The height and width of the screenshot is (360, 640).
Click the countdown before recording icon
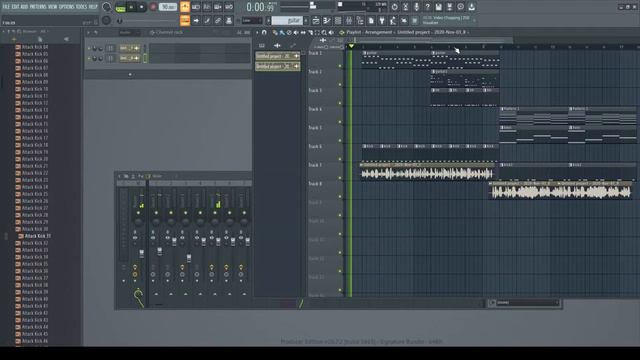click(207, 7)
